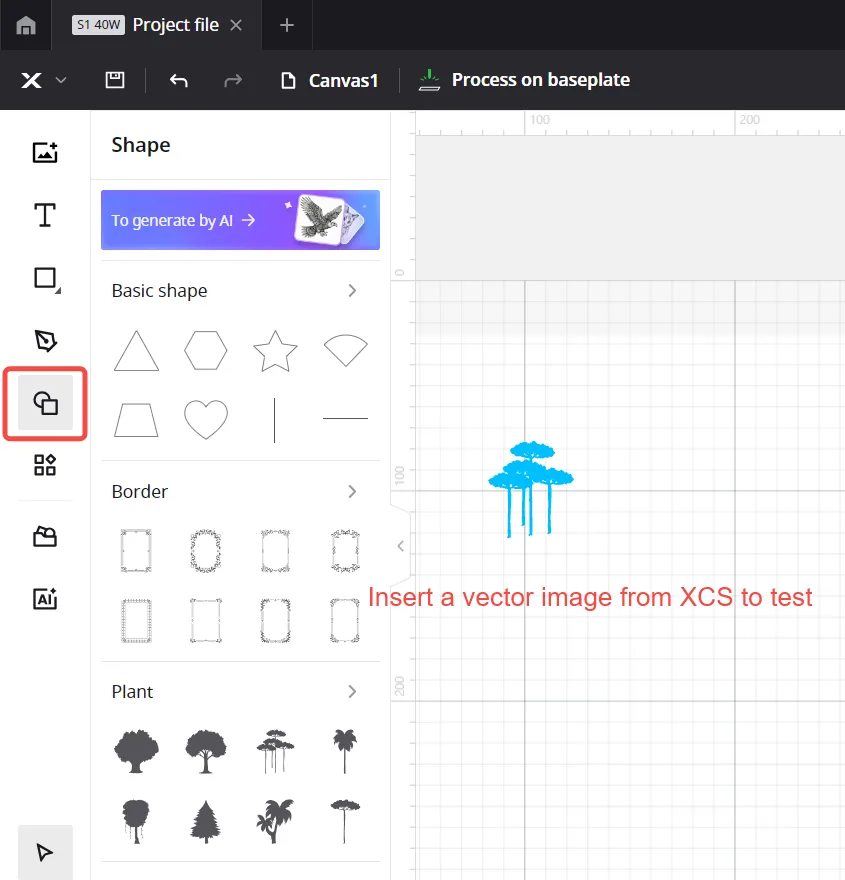Insert the star shape

275,351
